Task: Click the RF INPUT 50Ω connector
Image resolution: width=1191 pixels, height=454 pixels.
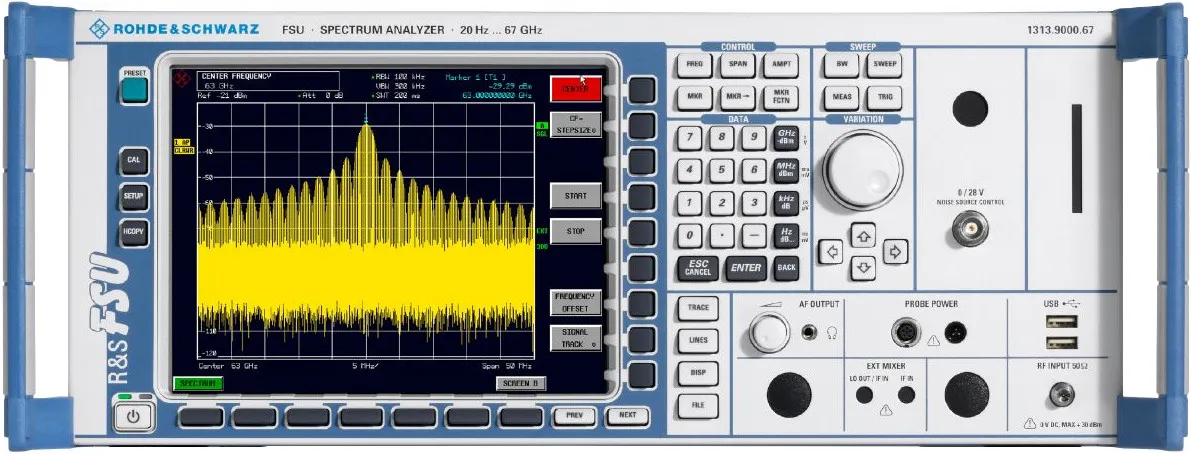Action: pyautogui.click(x=1061, y=394)
